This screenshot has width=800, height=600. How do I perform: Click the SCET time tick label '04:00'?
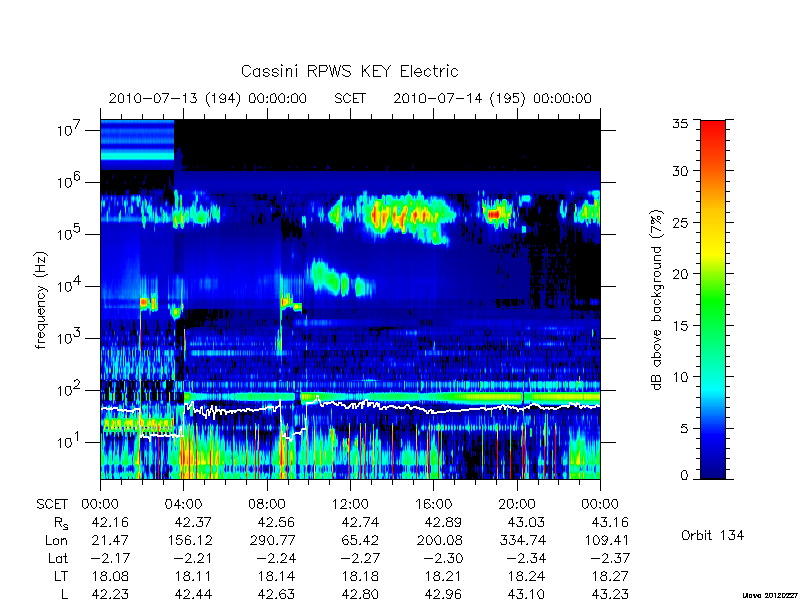[x=184, y=505]
